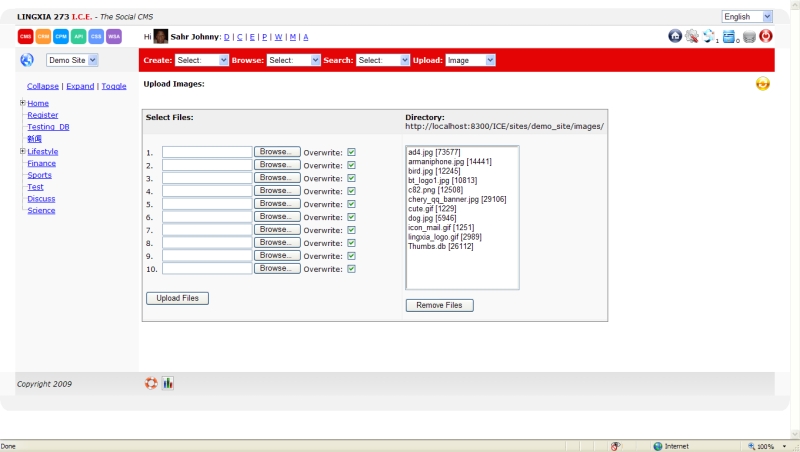This screenshot has height=452, width=800.
Task: Toggle Overwrite checkbox for file row 10
Action: coord(352,269)
